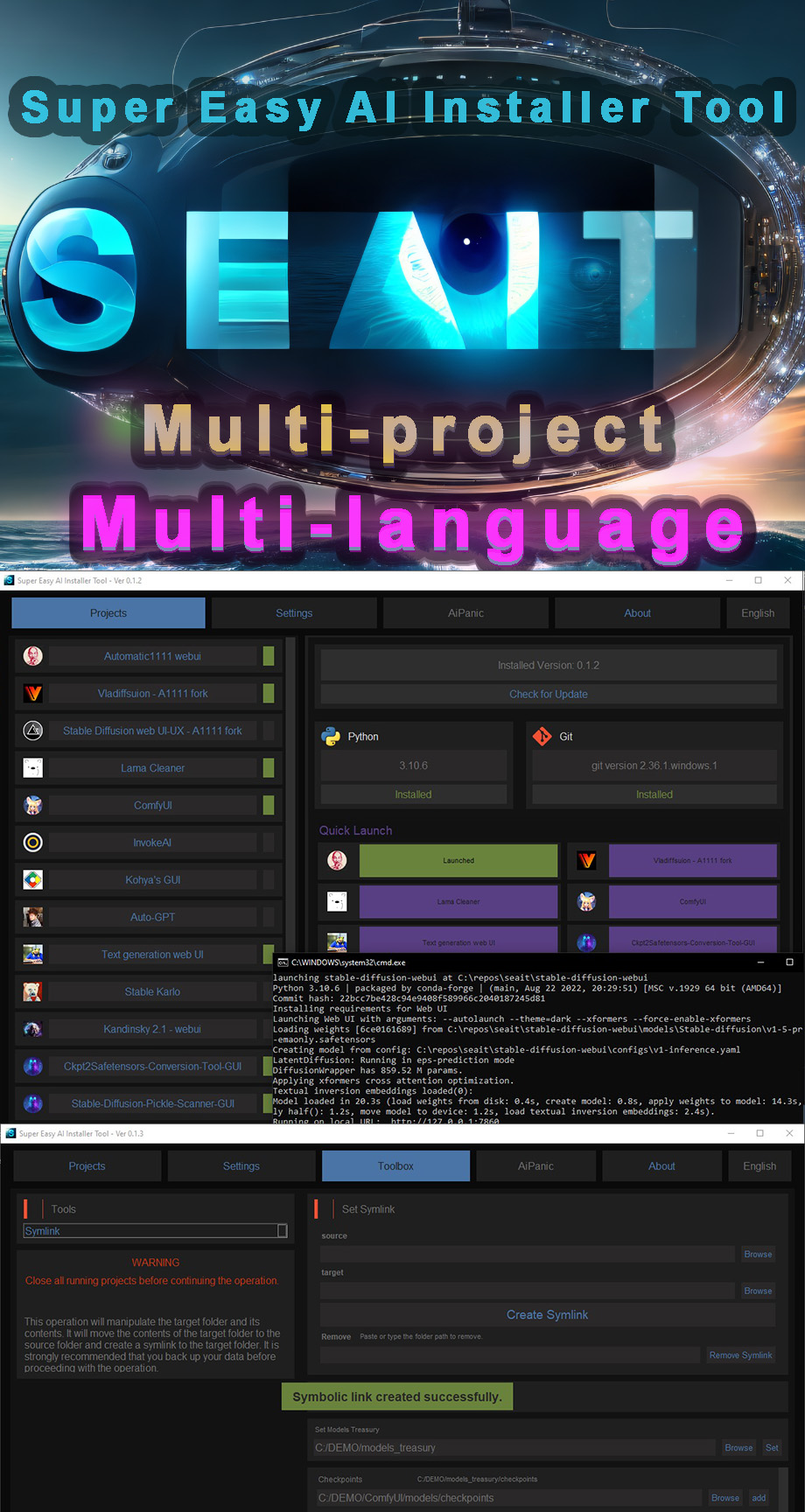Click the Lama Cleaner bear icon in list
This screenshot has height=1512, width=805.
(x=33, y=768)
